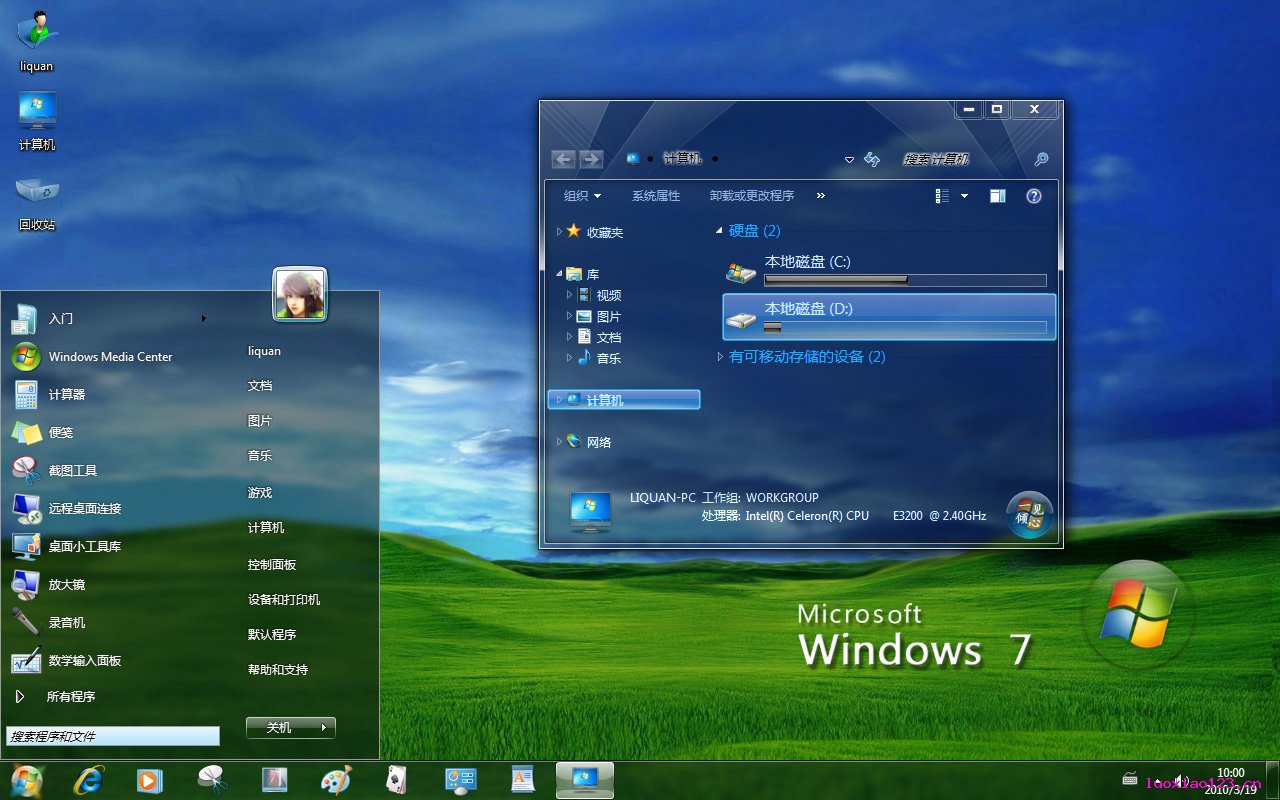Collapse the 硬盘 (2) group

719,231
